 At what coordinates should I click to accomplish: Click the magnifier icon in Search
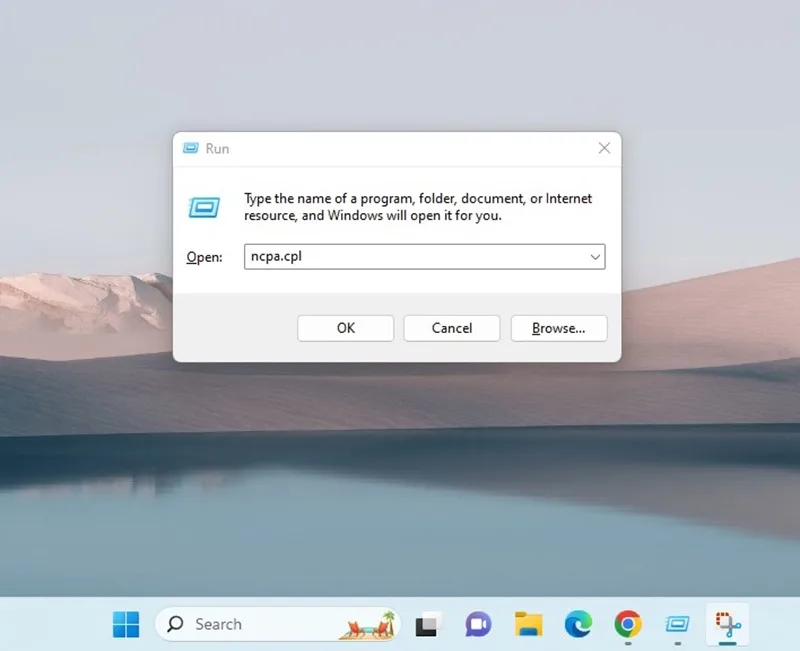[x=176, y=623]
